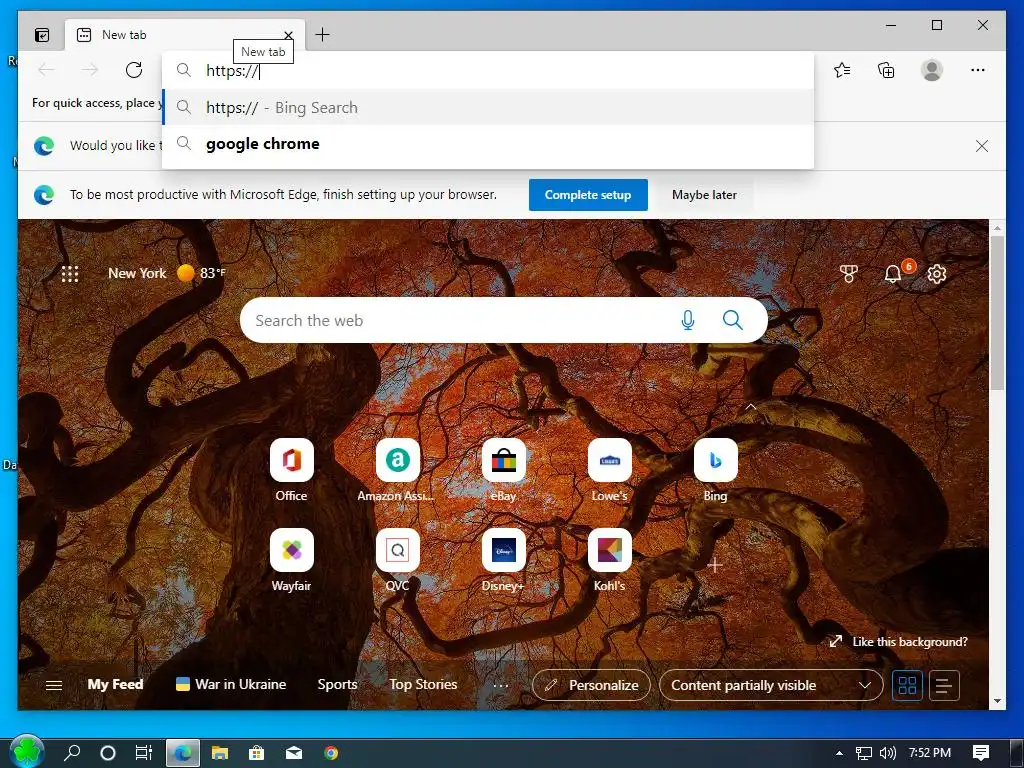Add a new quick link site
The height and width of the screenshot is (768, 1024).
[715, 565]
